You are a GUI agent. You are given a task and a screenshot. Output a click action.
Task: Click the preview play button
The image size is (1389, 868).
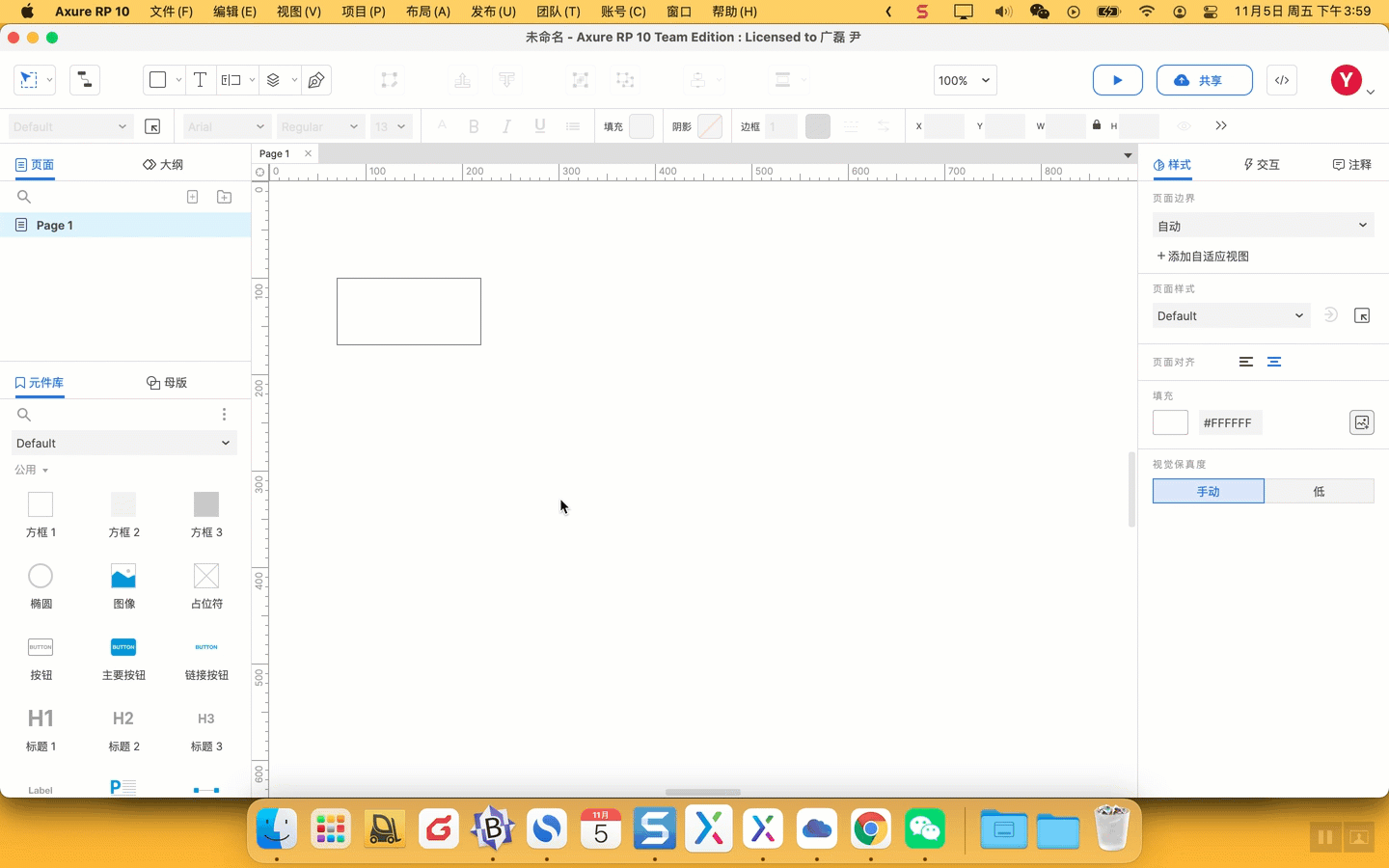(x=1118, y=80)
